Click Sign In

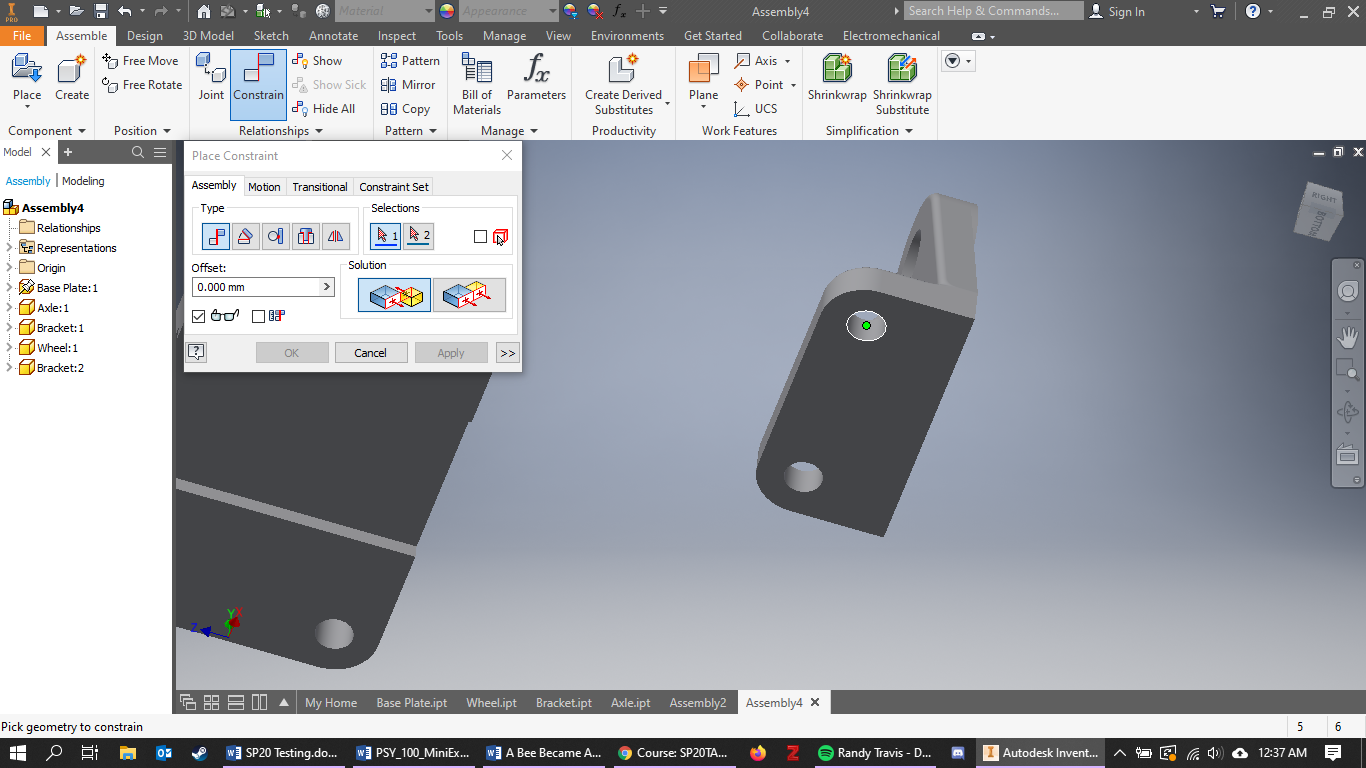pos(1126,11)
